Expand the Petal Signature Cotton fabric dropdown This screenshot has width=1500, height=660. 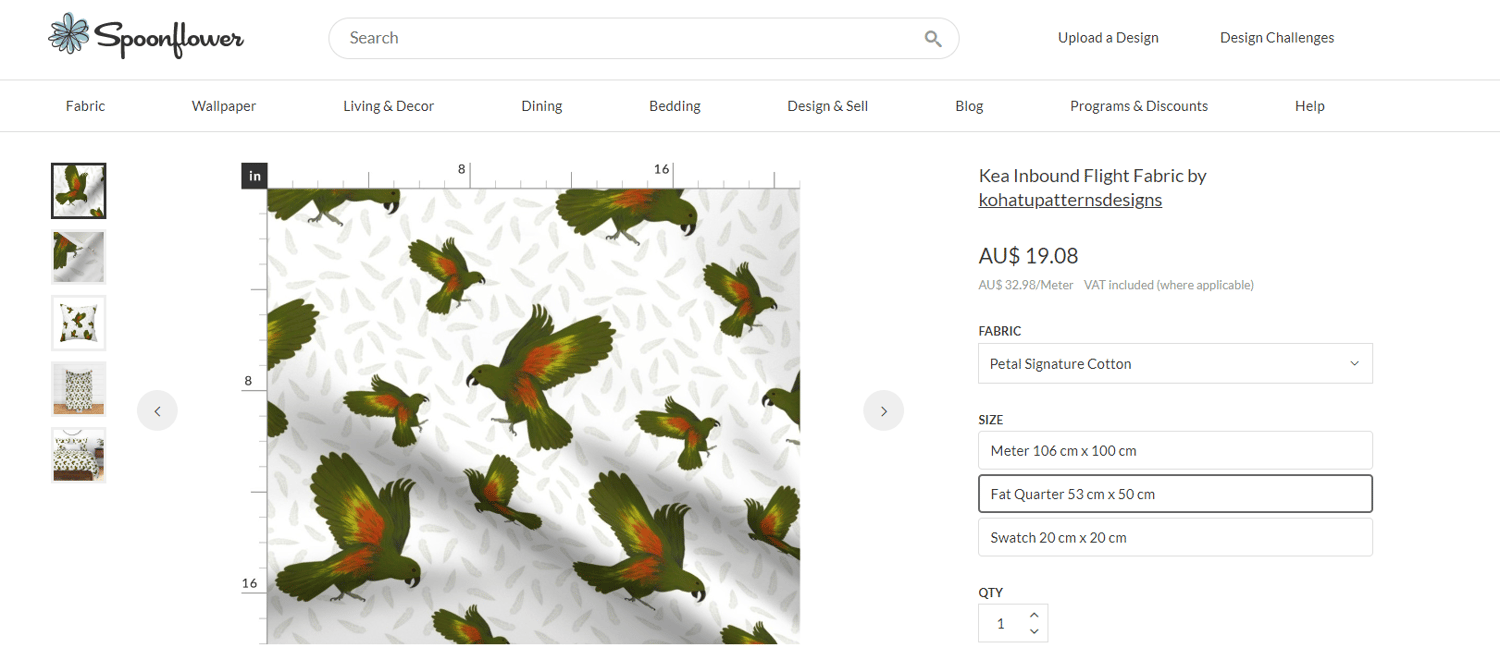coord(1175,364)
